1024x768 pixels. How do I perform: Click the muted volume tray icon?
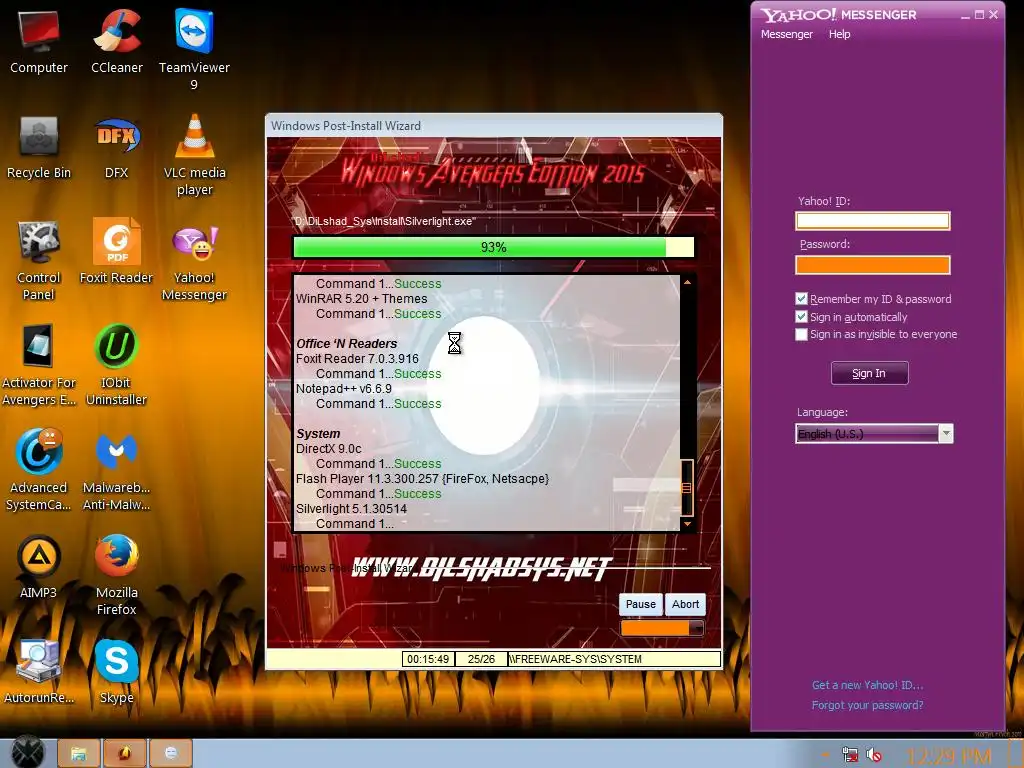click(x=874, y=756)
